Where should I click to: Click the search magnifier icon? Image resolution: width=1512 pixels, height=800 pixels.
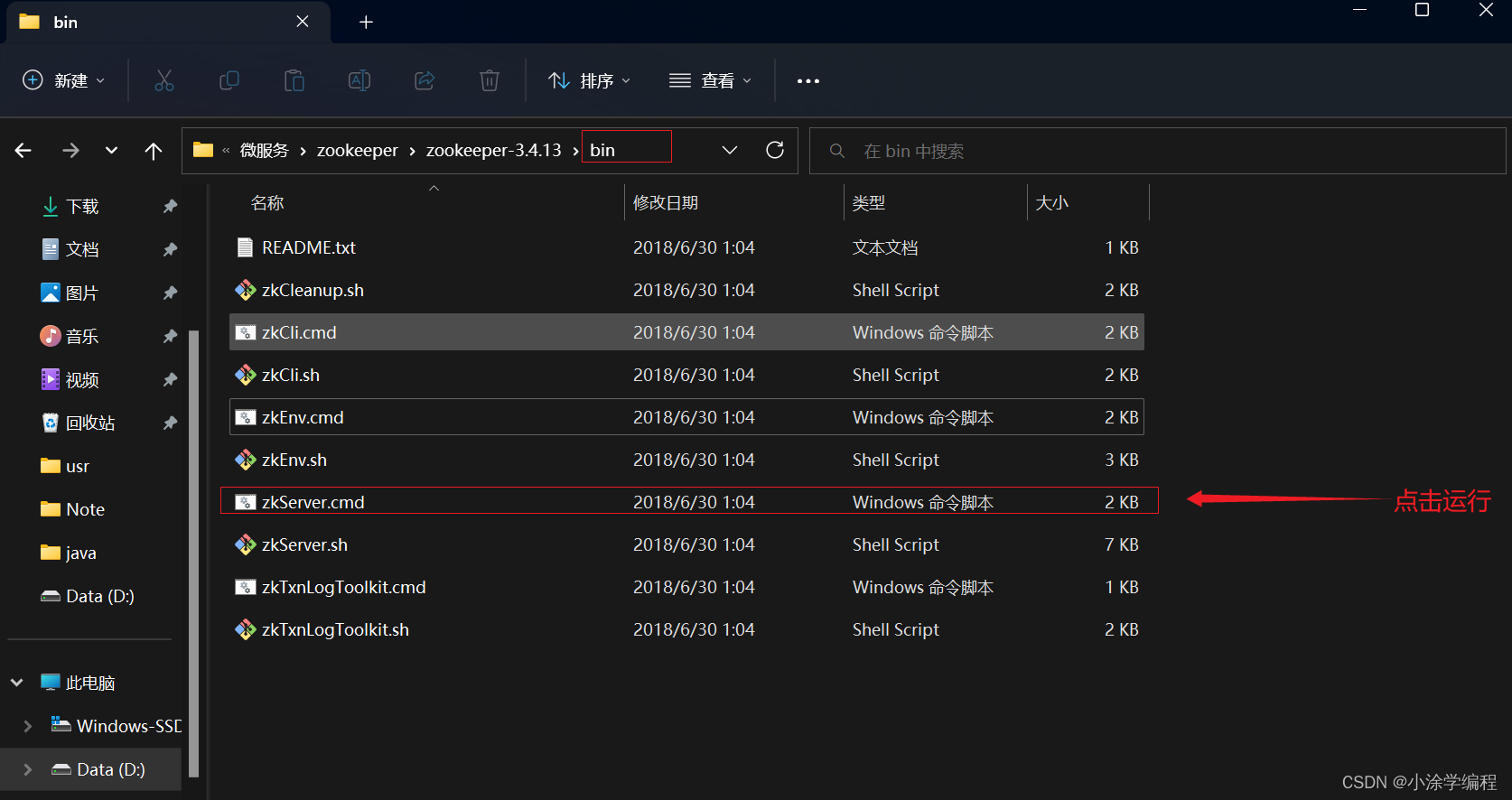pyautogui.click(x=837, y=151)
